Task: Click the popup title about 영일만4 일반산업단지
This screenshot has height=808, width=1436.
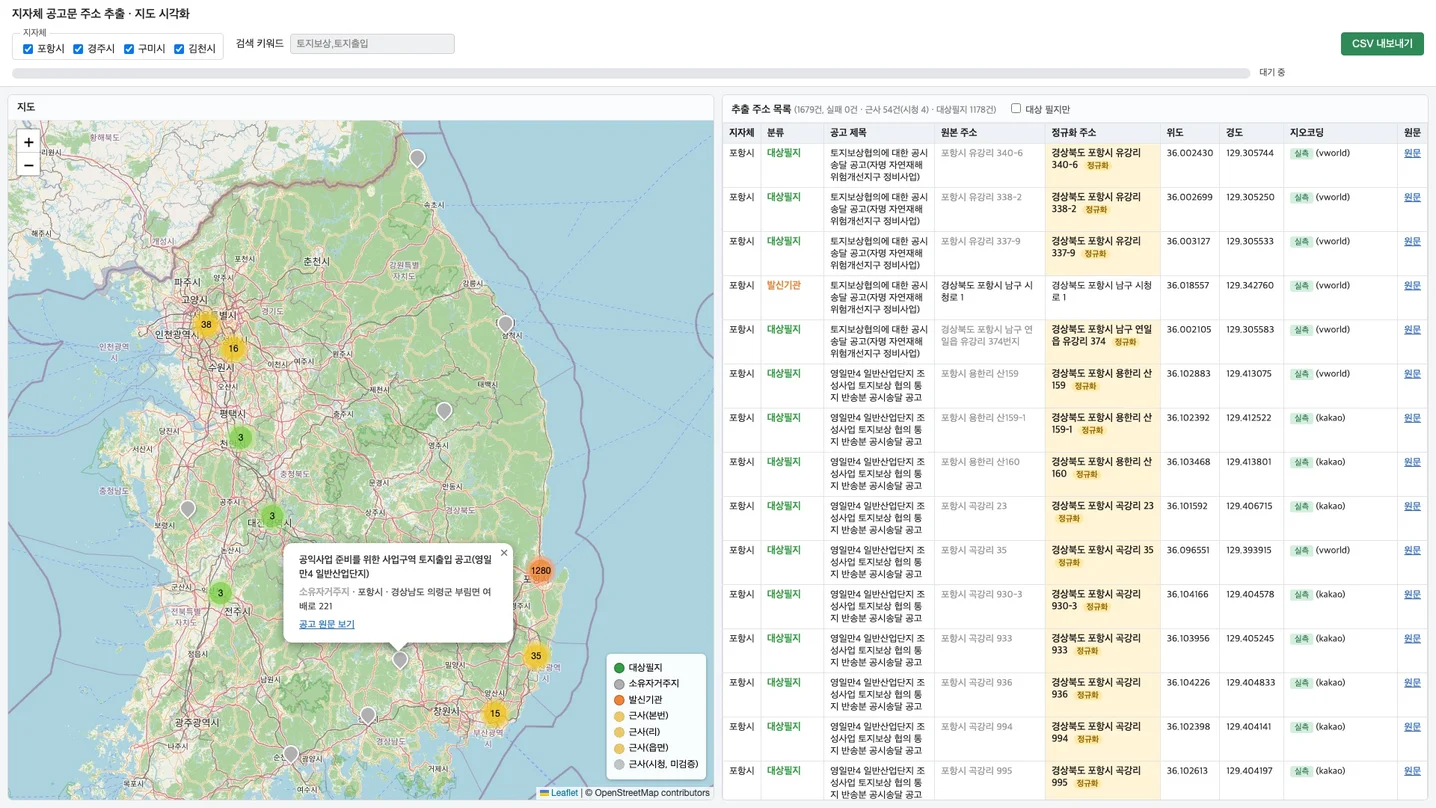Action: pyautogui.click(x=396, y=566)
